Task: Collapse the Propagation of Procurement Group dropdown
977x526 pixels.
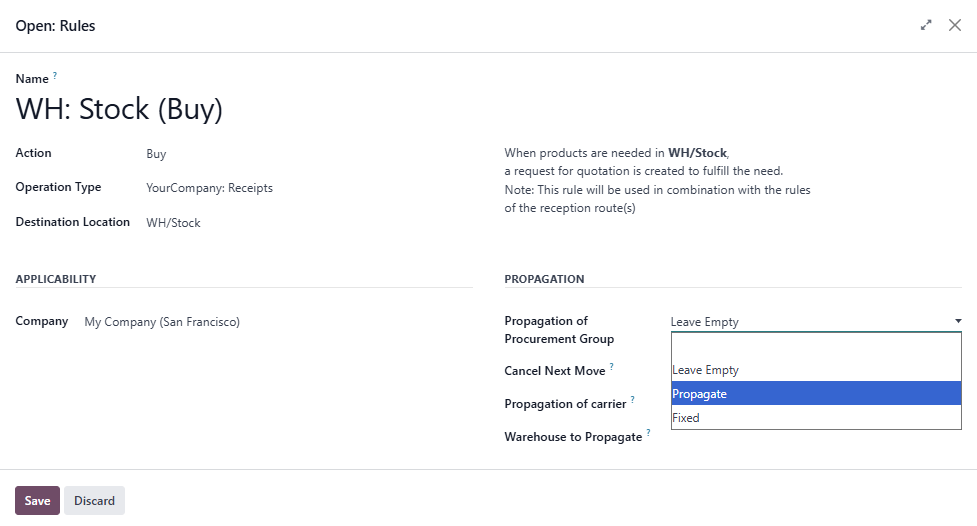Action: [x=816, y=322]
